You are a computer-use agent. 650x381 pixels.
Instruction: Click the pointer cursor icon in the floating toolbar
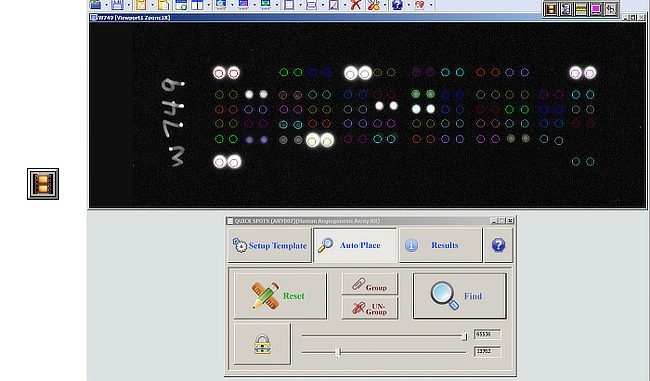pos(611,9)
